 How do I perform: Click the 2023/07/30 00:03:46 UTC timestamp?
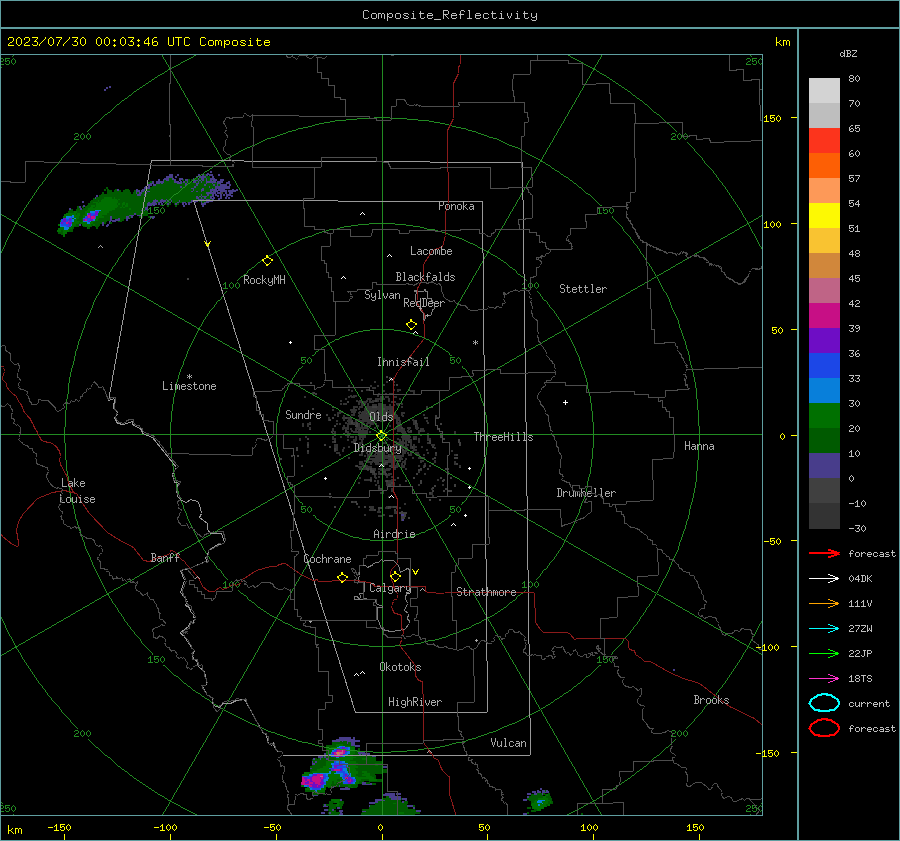87,42
